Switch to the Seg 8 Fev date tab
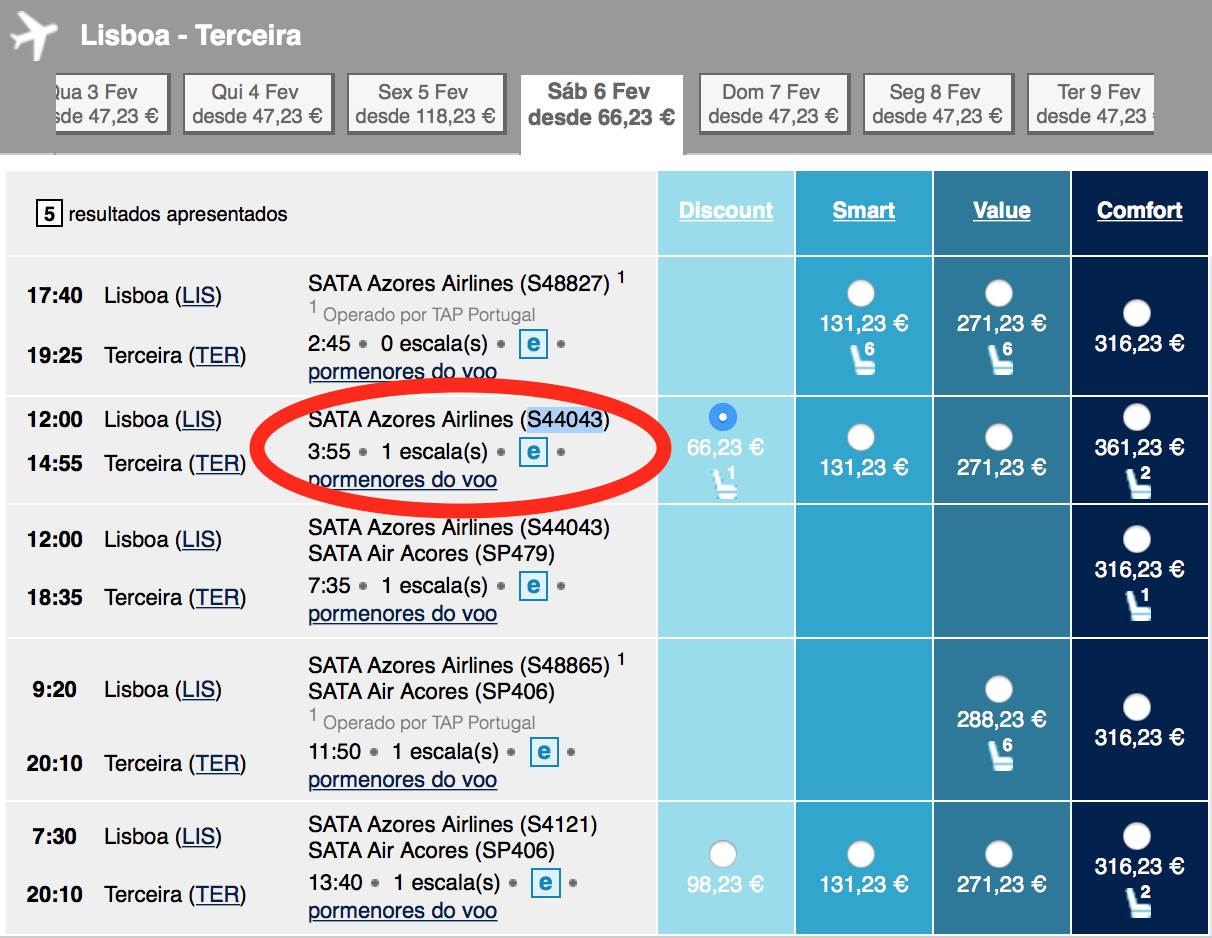1212x938 pixels. [937, 104]
